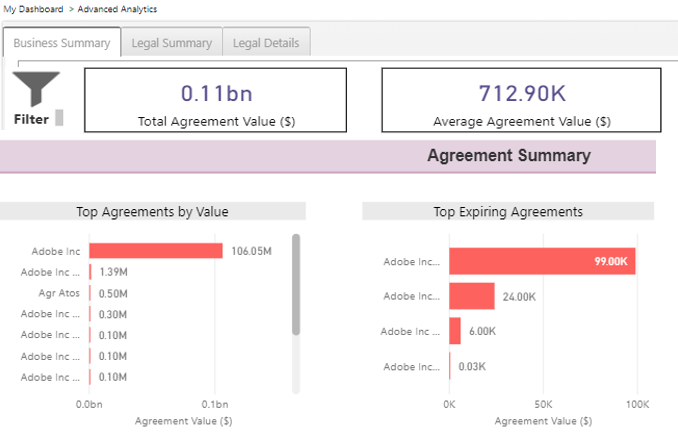Click the 1.39M agreement bar
678x432 pixels.
(x=91, y=272)
